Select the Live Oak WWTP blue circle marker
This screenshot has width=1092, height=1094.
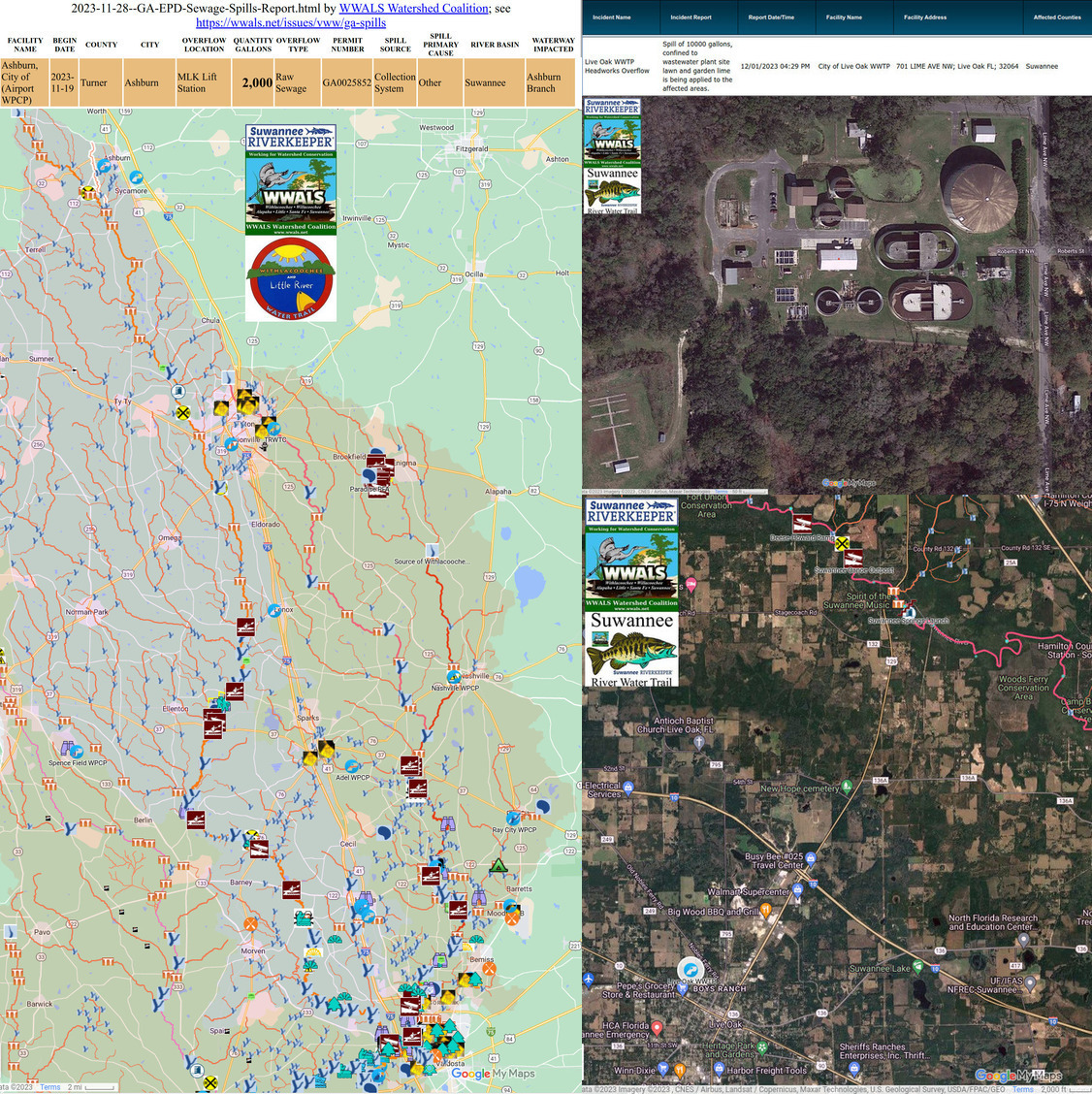pyautogui.click(x=691, y=970)
